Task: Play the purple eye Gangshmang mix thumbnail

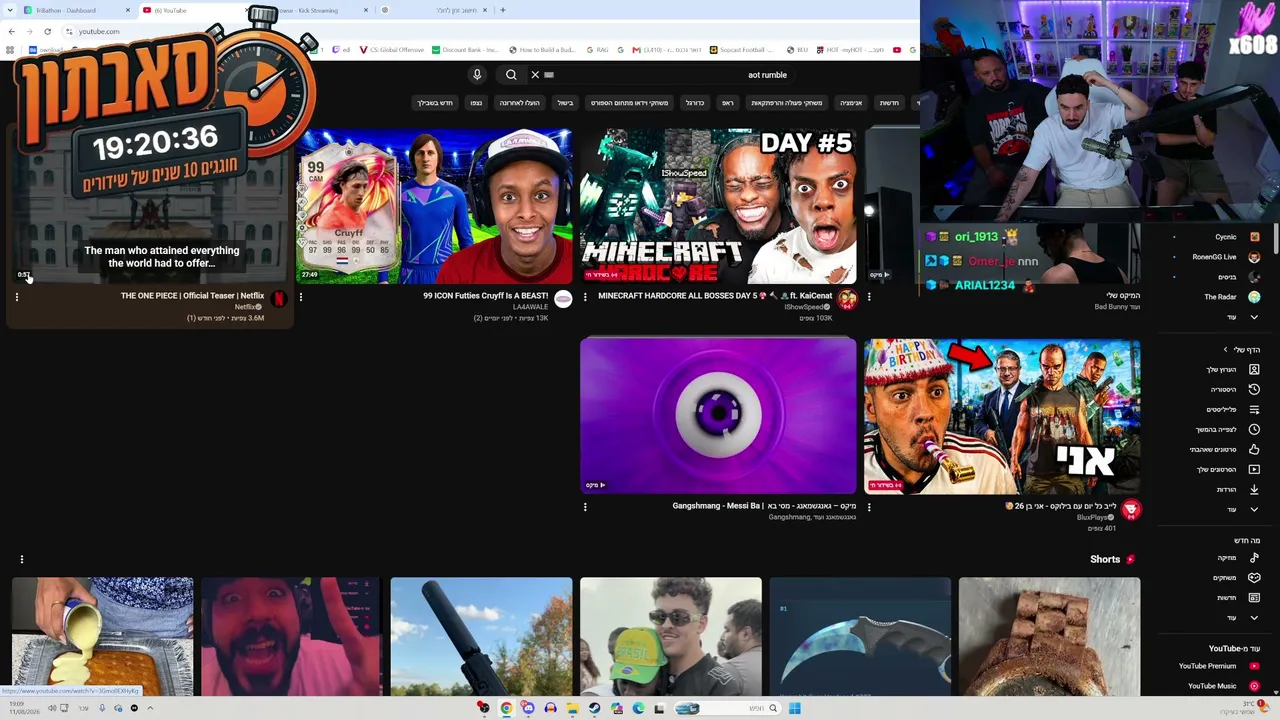Action: [718, 416]
